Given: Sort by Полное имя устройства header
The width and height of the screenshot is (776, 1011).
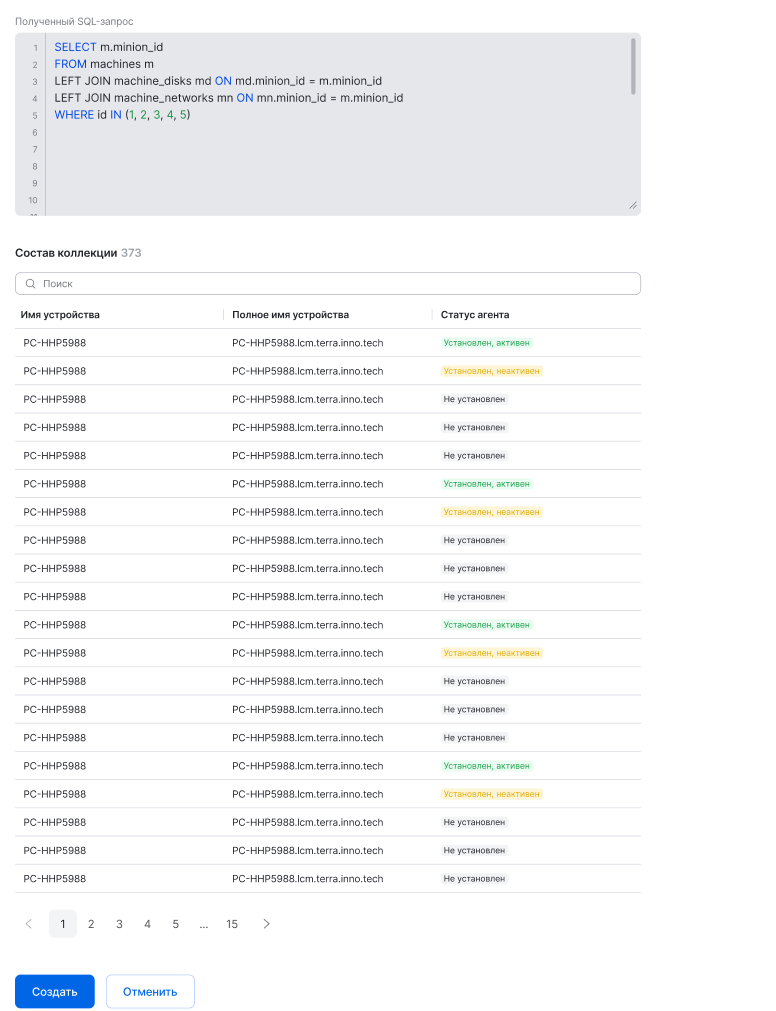Looking at the screenshot, I should click(290, 315).
